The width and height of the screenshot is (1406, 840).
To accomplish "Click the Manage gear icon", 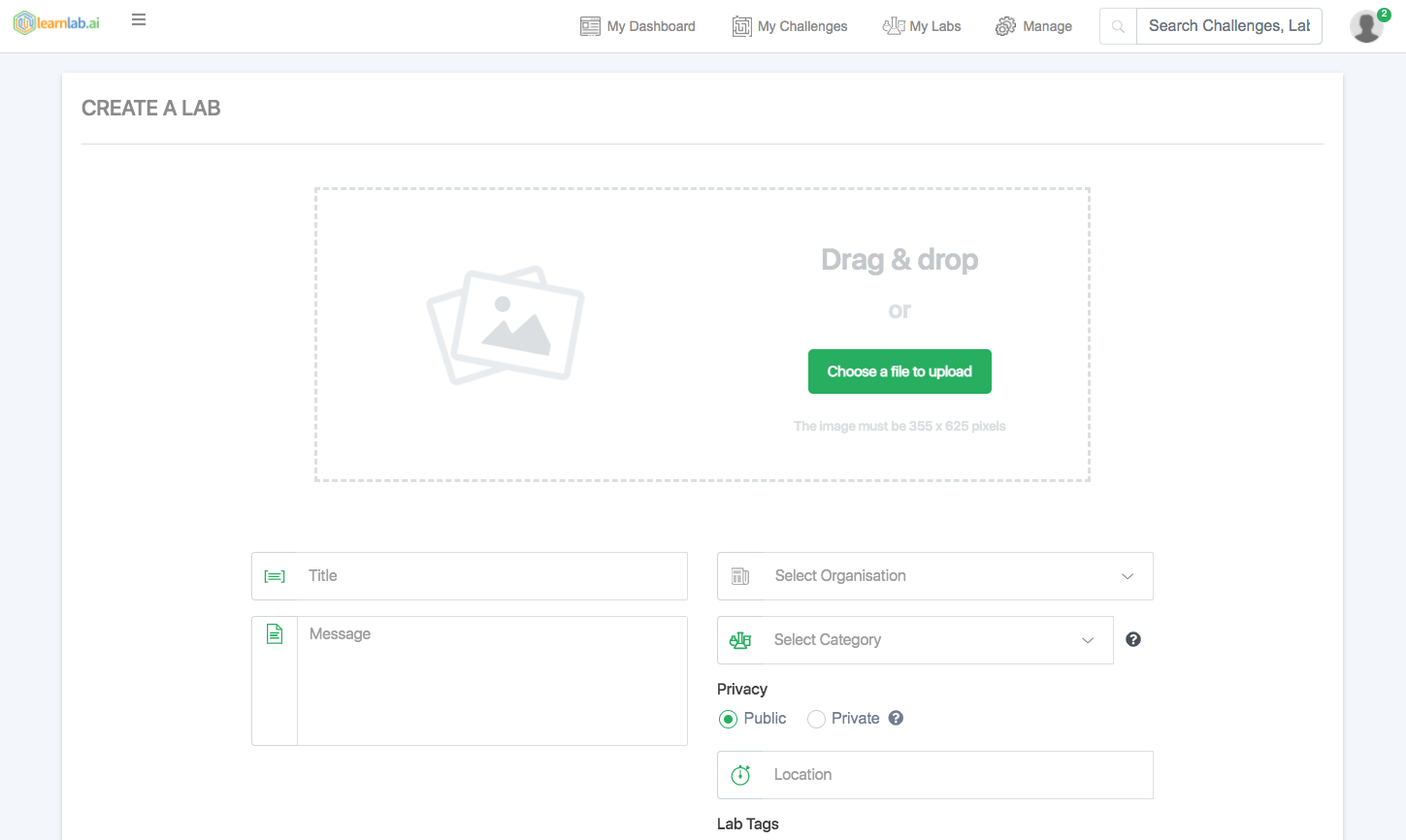I will click(1004, 26).
